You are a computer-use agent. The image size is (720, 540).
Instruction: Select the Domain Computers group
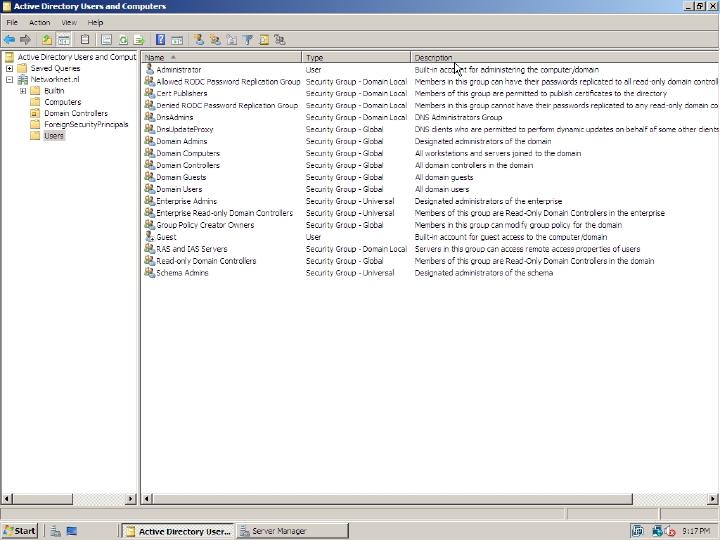click(x=188, y=153)
